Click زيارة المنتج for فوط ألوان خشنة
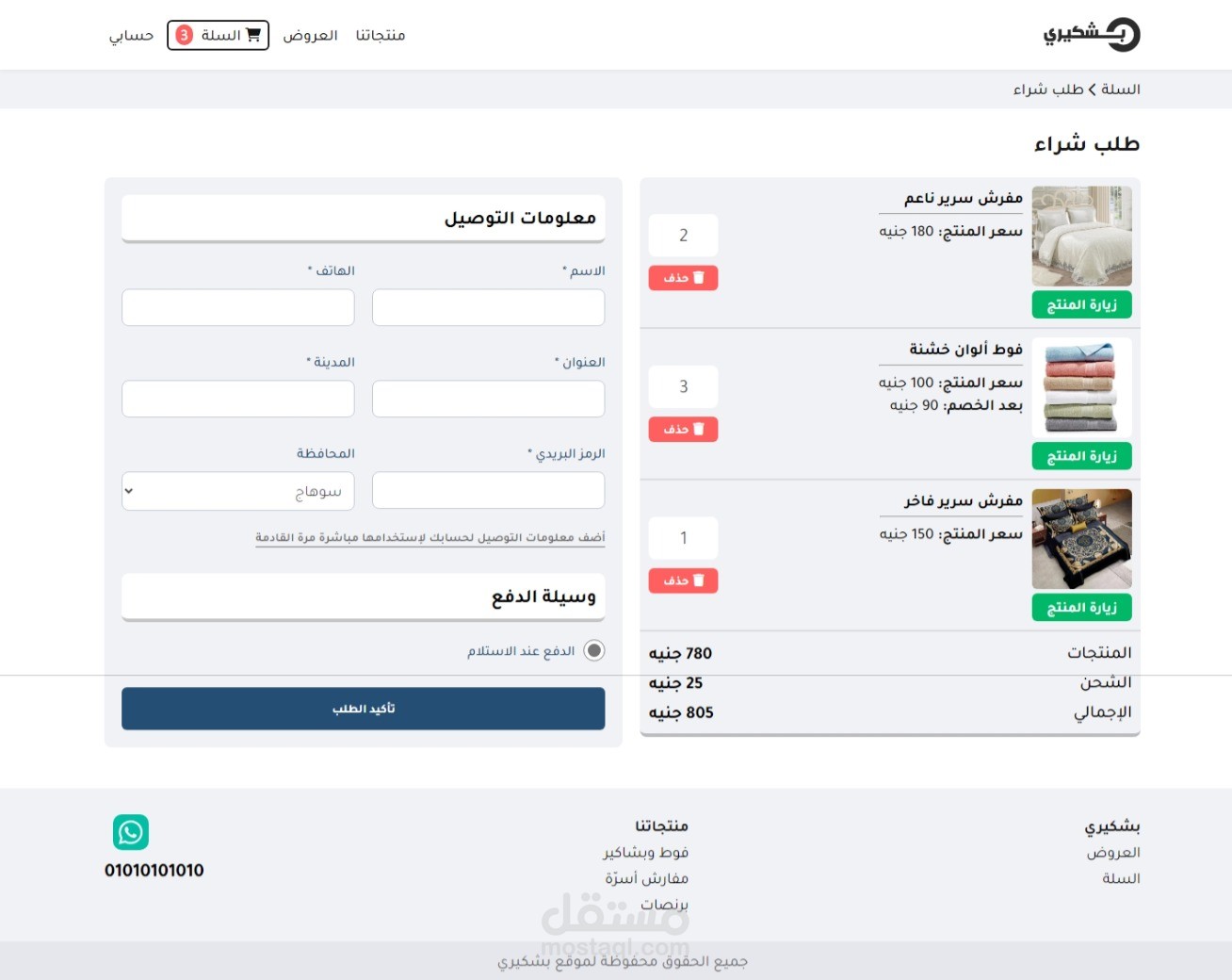1232x980 pixels. coord(1082,456)
